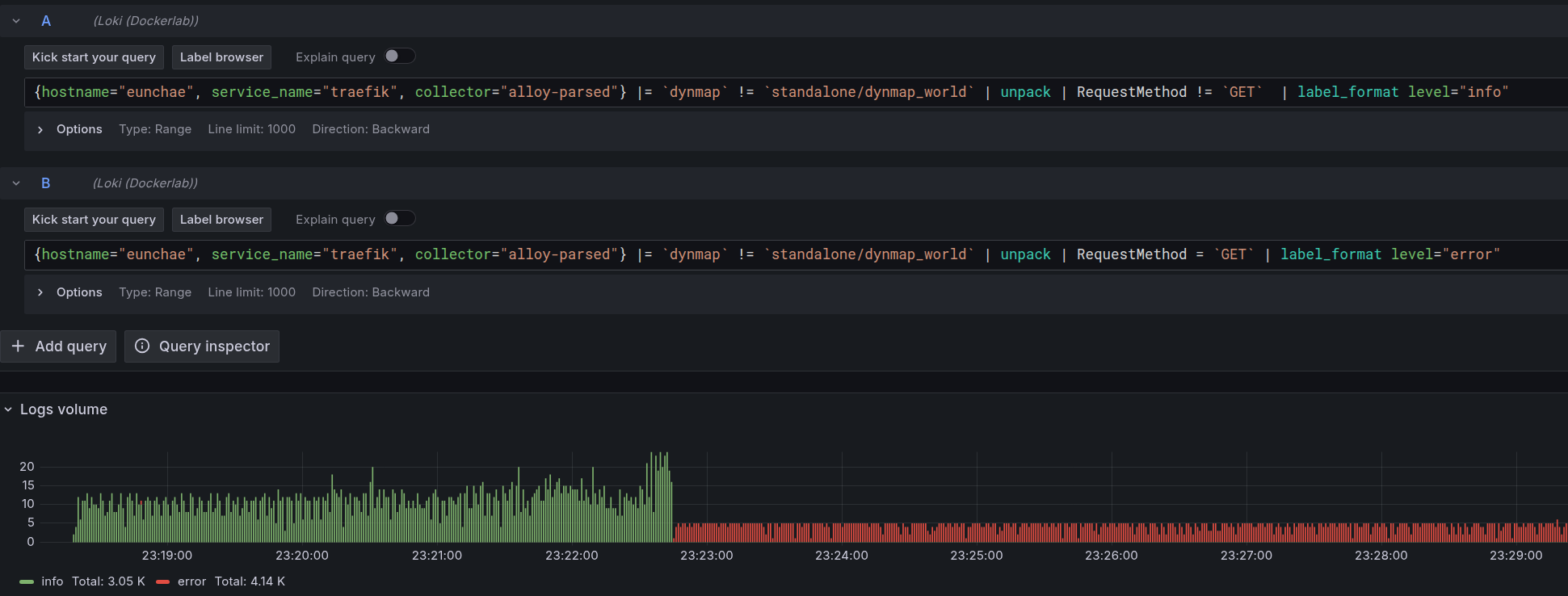
Task: Click red error legend color swatch
Action: click(162, 581)
